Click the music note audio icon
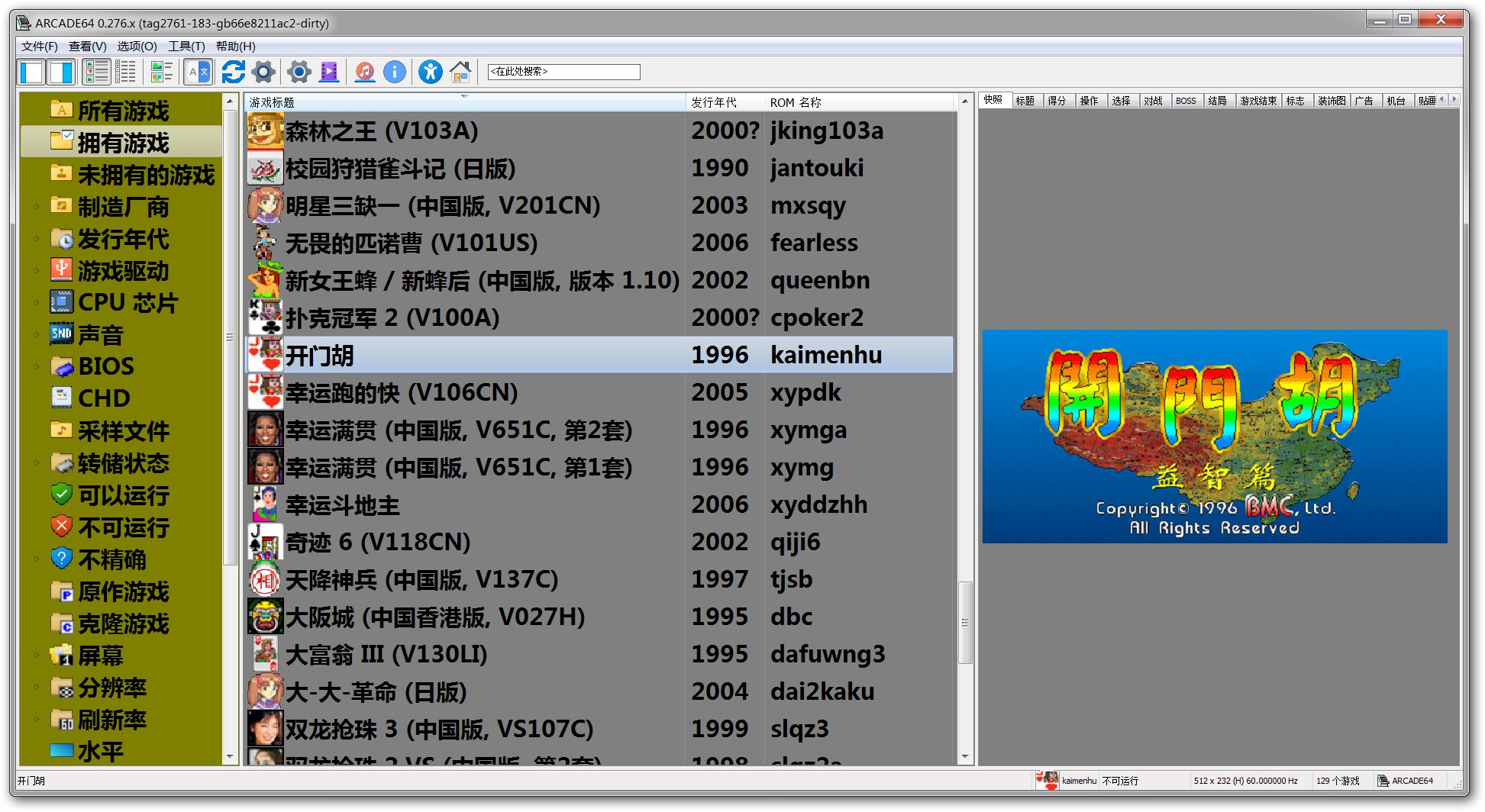 365,72
